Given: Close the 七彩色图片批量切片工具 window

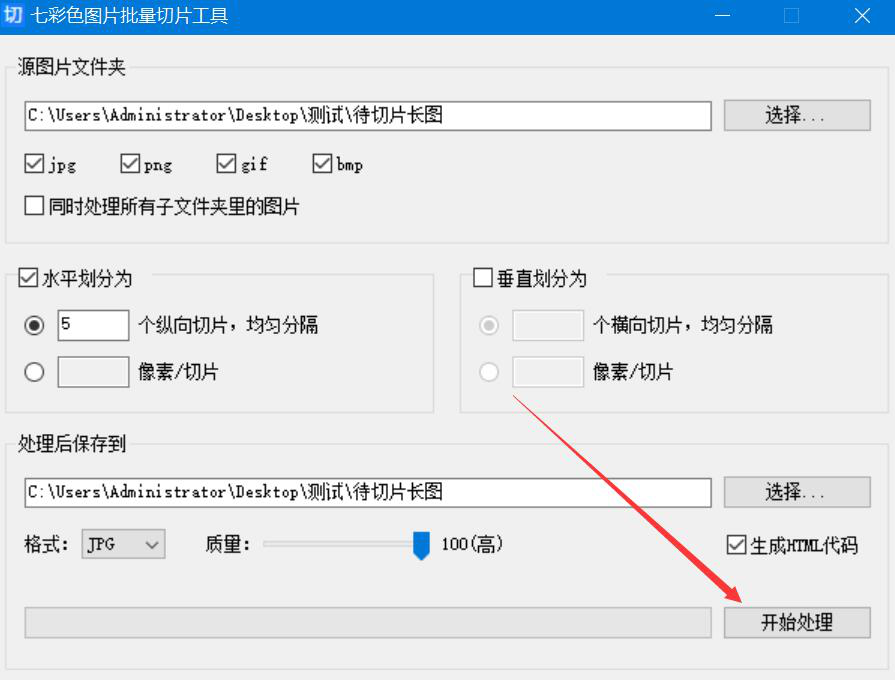Looking at the screenshot, I should point(862,15).
